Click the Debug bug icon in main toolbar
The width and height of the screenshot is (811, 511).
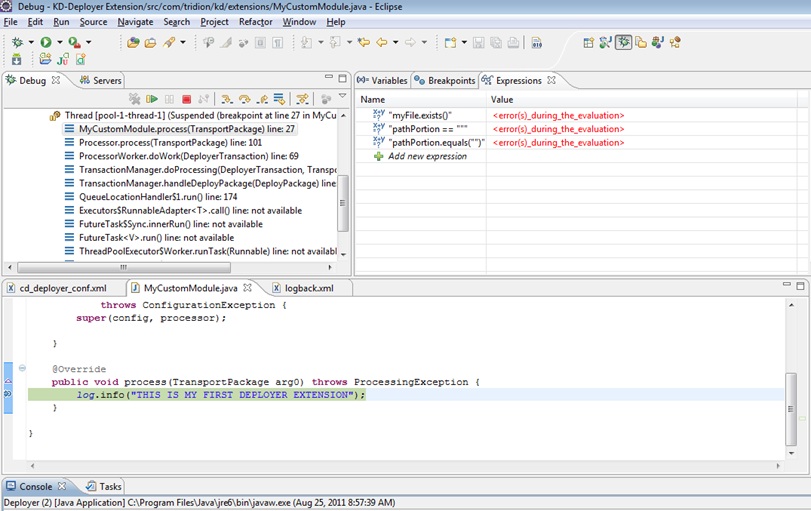[16, 42]
